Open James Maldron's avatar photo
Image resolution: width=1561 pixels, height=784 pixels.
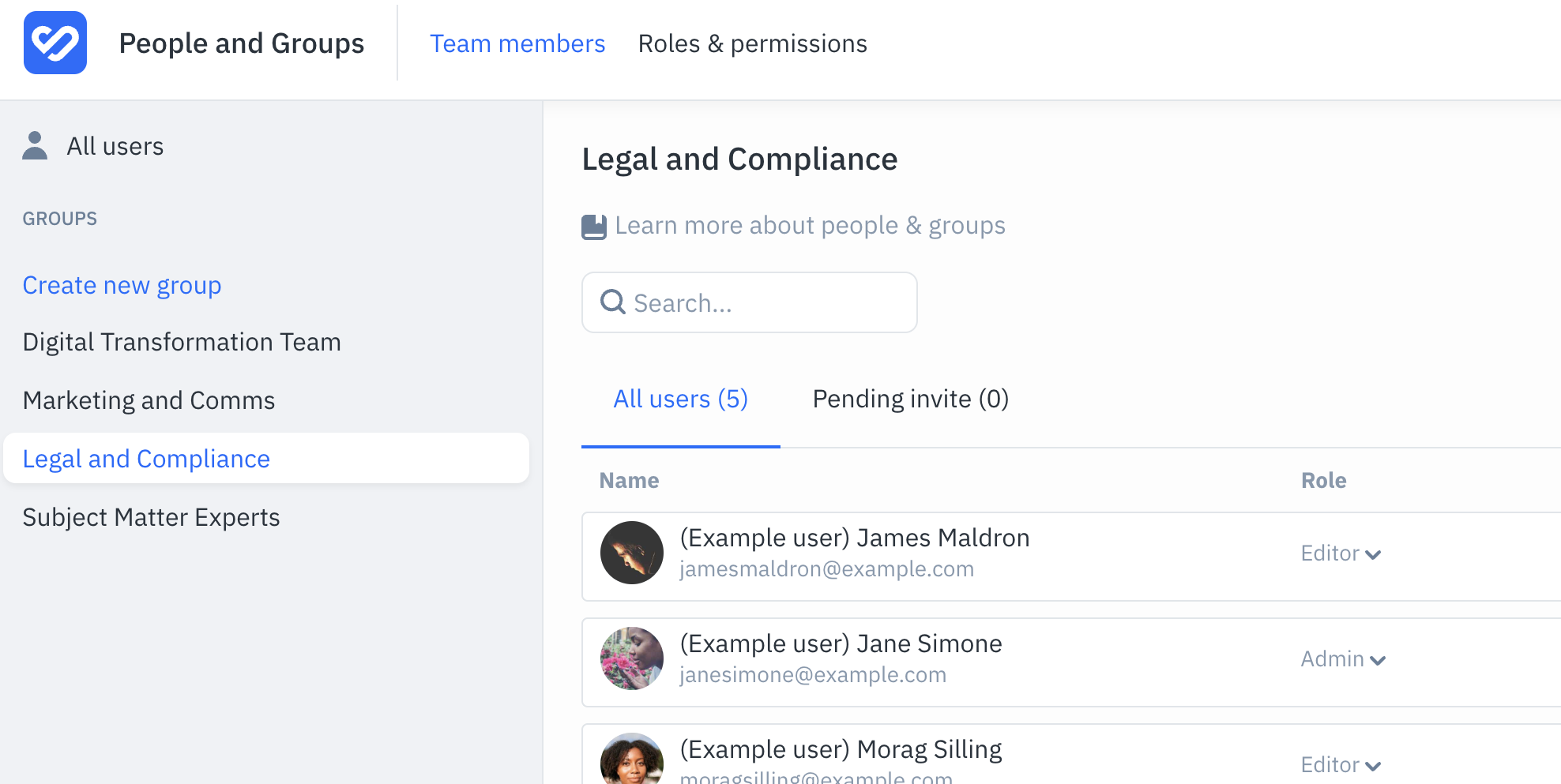click(632, 553)
